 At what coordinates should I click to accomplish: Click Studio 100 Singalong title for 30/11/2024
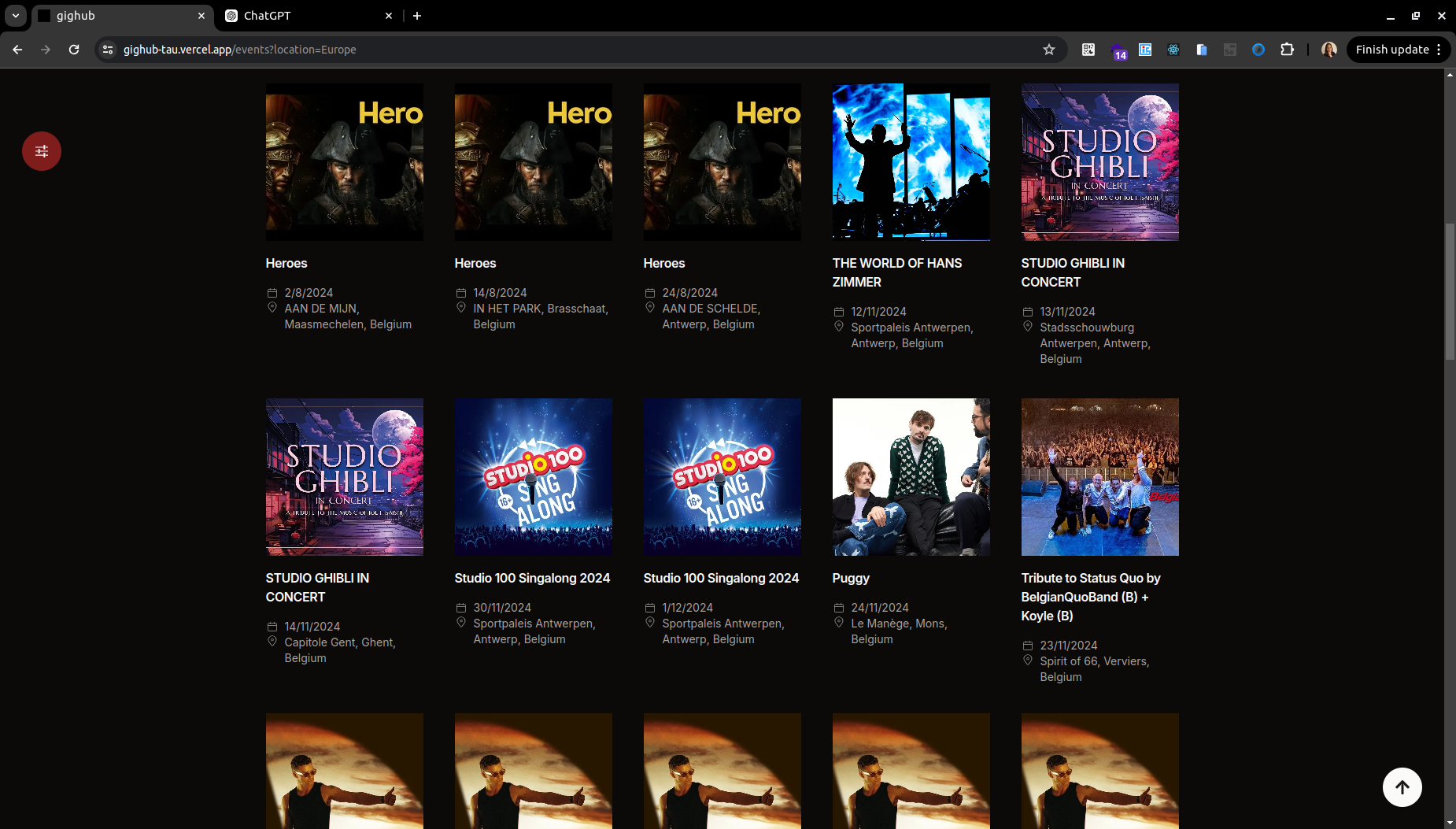532,578
